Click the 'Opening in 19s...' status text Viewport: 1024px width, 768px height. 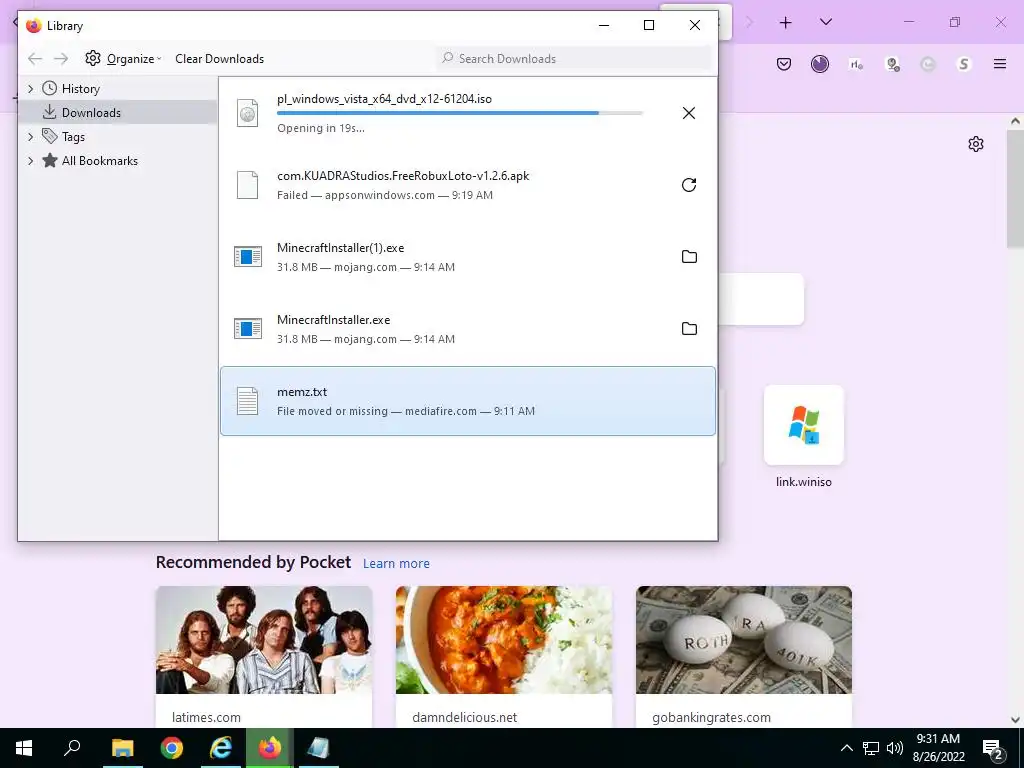pyautogui.click(x=321, y=128)
